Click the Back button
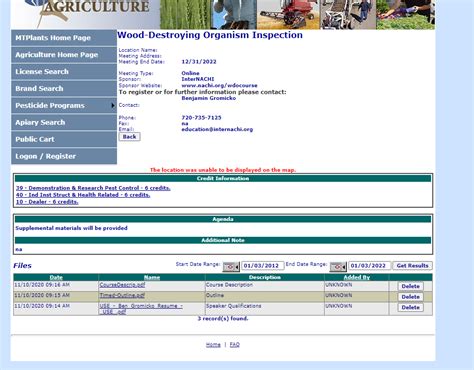This screenshot has width=474, height=370. click(x=129, y=137)
